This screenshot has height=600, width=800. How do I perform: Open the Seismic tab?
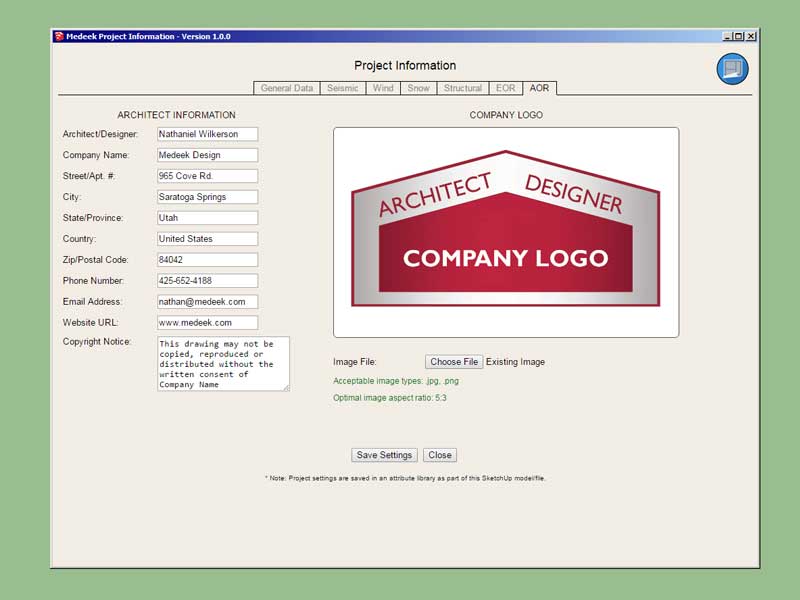tap(342, 88)
